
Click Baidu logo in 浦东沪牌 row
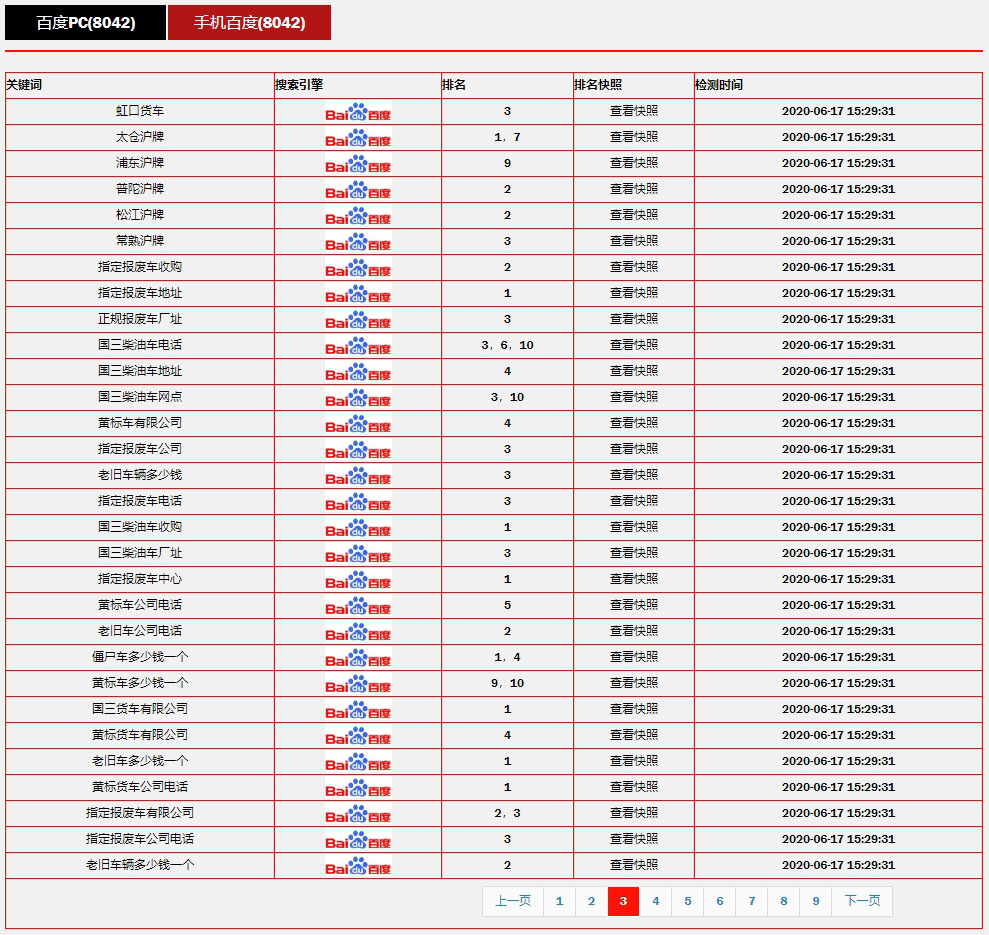pyautogui.click(x=358, y=164)
